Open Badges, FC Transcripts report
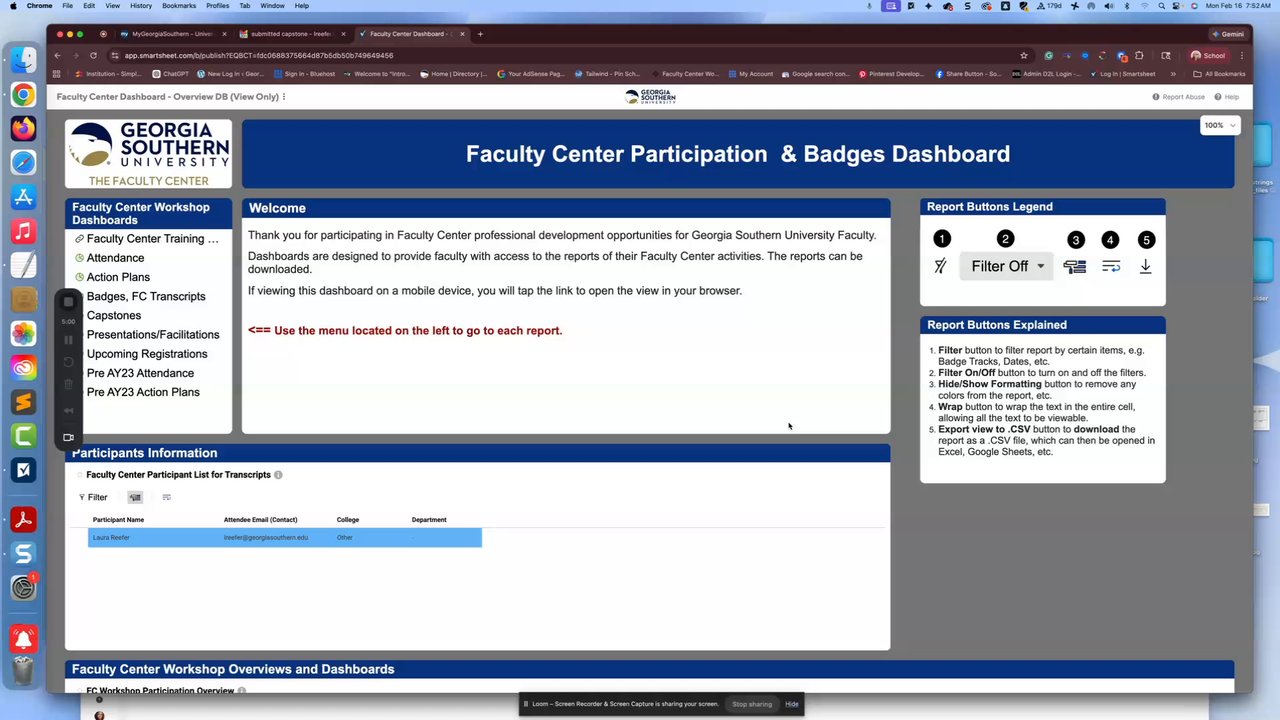The image size is (1280, 720). [x=146, y=296]
